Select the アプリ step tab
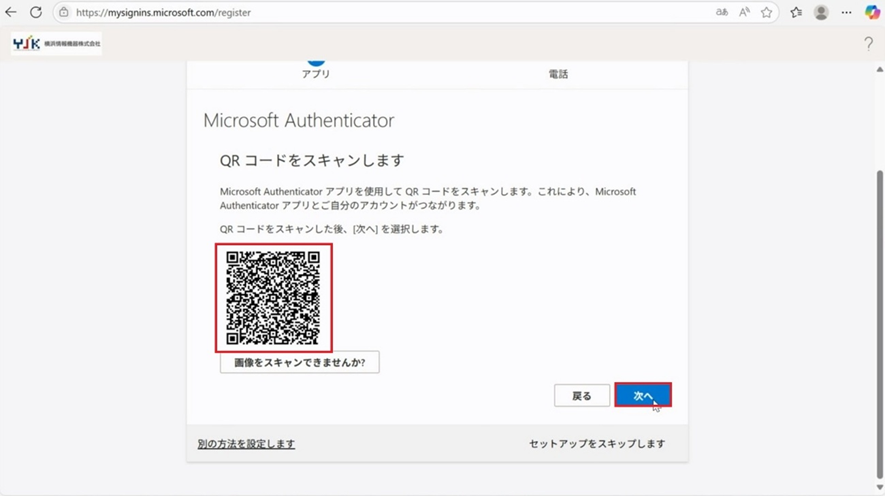Image resolution: width=885 pixels, height=496 pixels. click(x=316, y=73)
